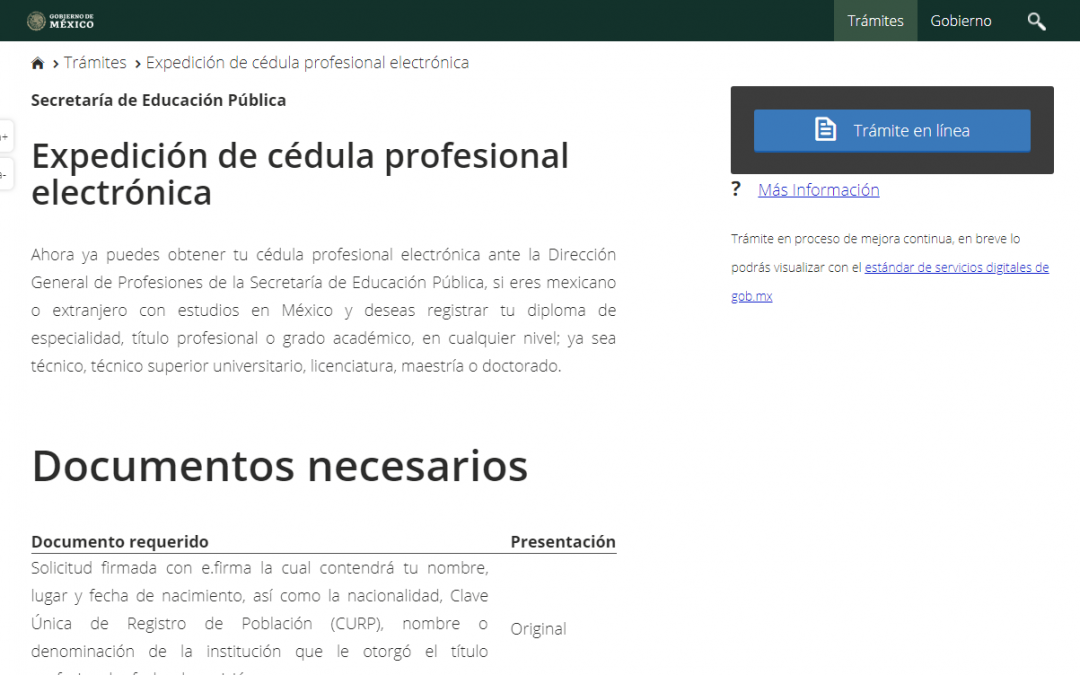Click the Gobierno de México logo
Image resolution: width=1080 pixels, height=675 pixels.
pyautogui.click(x=61, y=21)
